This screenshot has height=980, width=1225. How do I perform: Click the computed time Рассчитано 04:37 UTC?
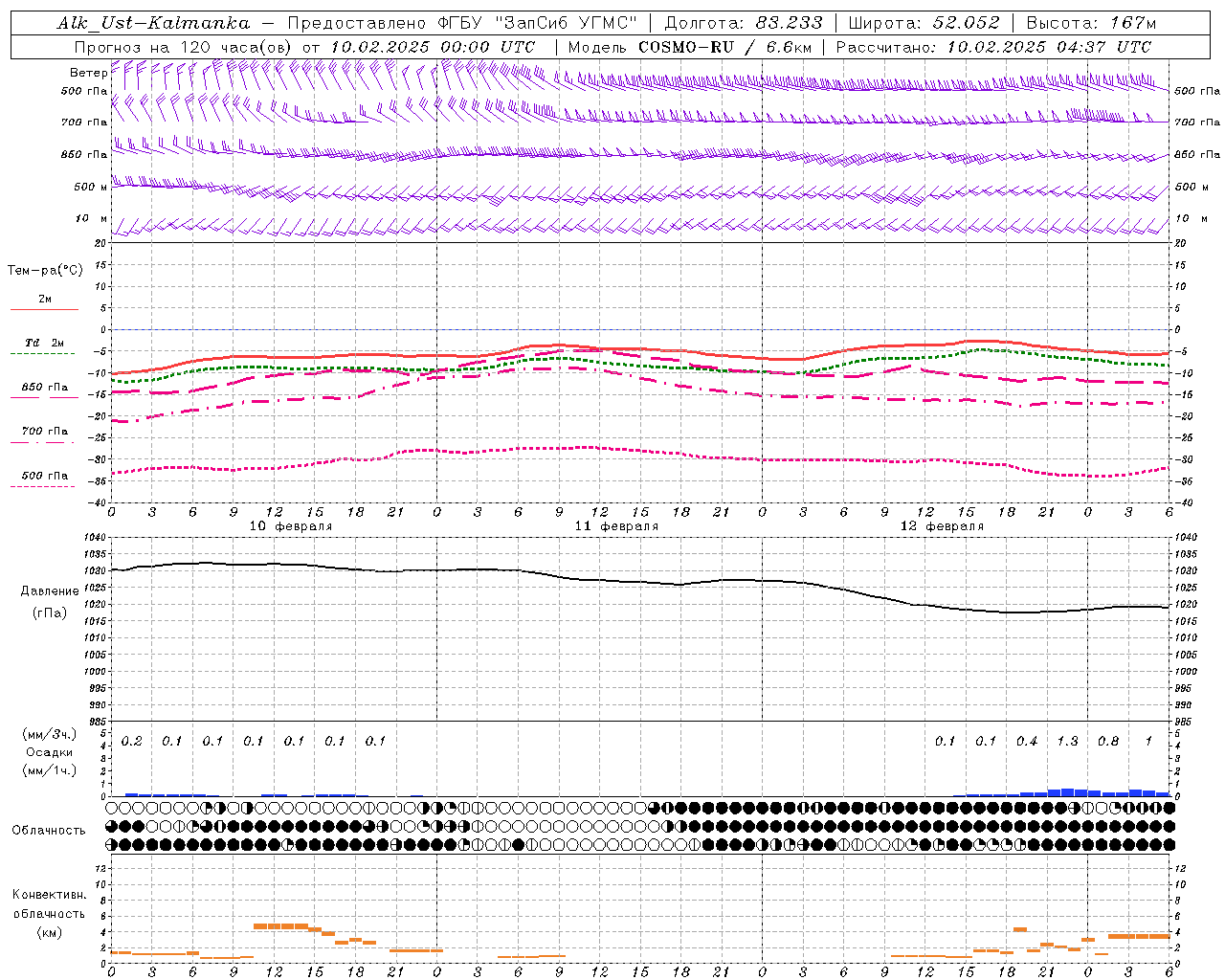[993, 47]
